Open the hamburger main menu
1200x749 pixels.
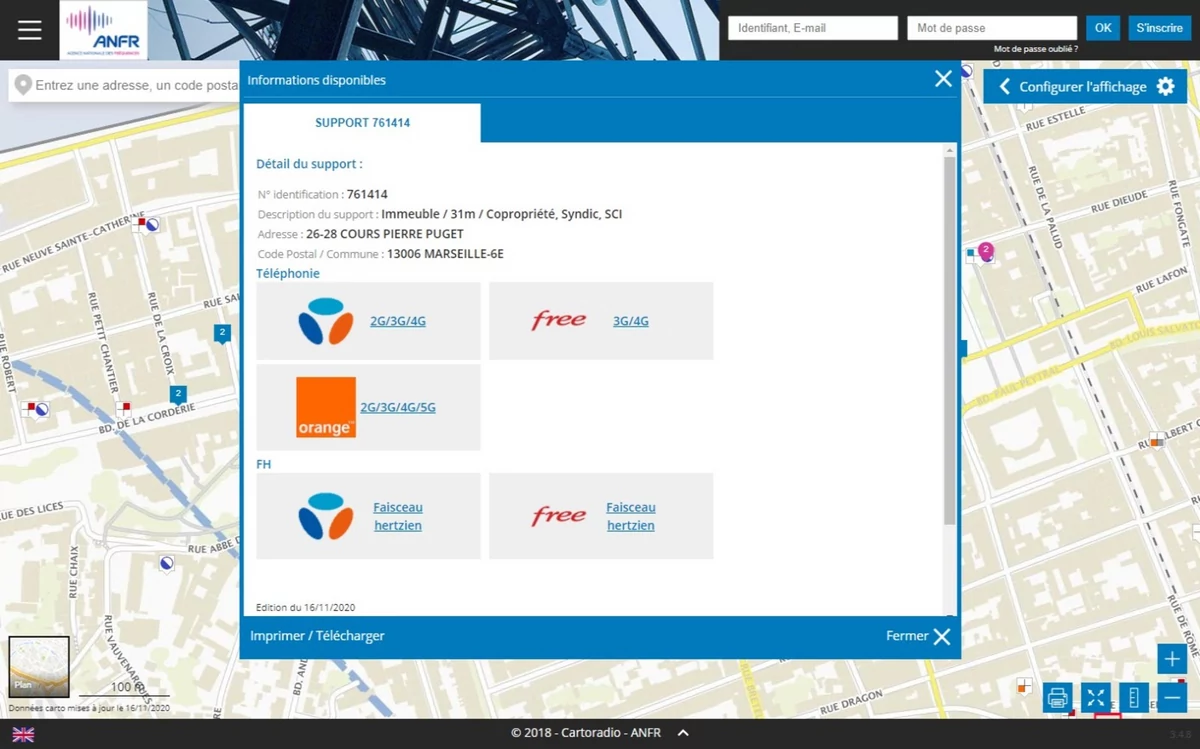[30, 30]
